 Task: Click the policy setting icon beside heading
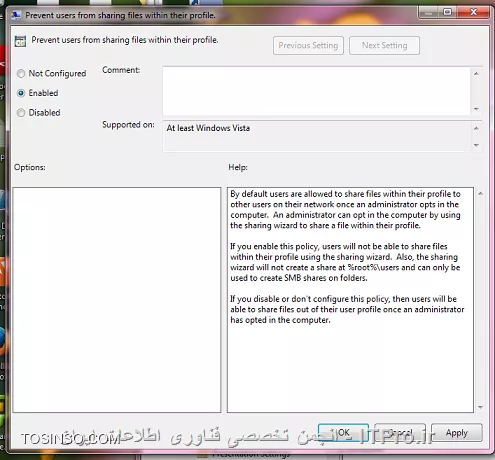[20, 41]
